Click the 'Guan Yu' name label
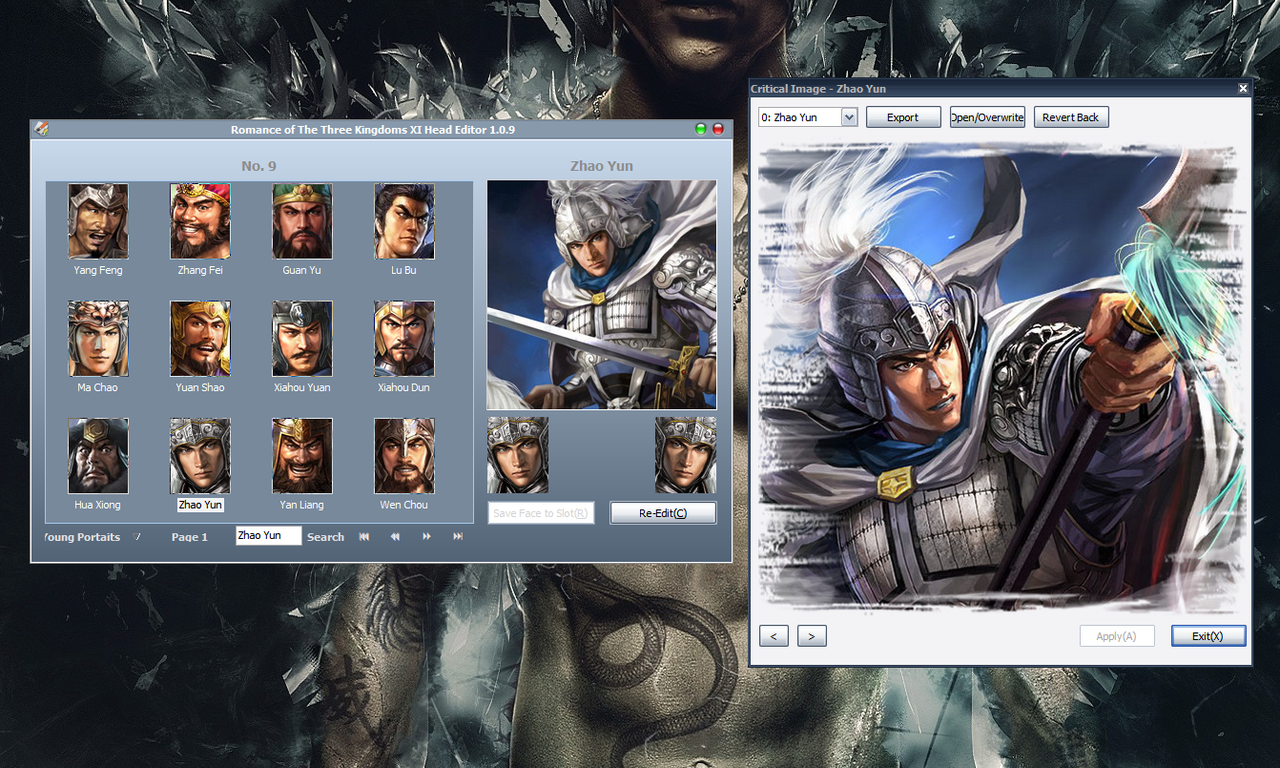 click(x=302, y=270)
